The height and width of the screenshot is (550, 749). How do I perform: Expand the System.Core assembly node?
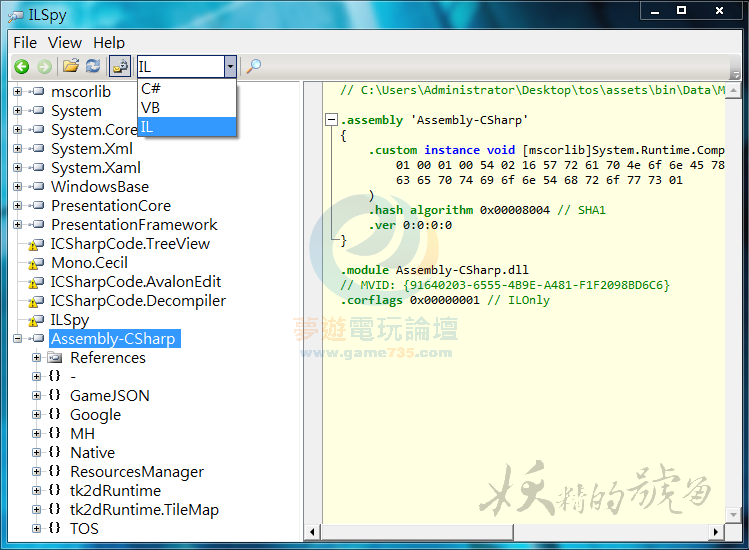point(18,129)
